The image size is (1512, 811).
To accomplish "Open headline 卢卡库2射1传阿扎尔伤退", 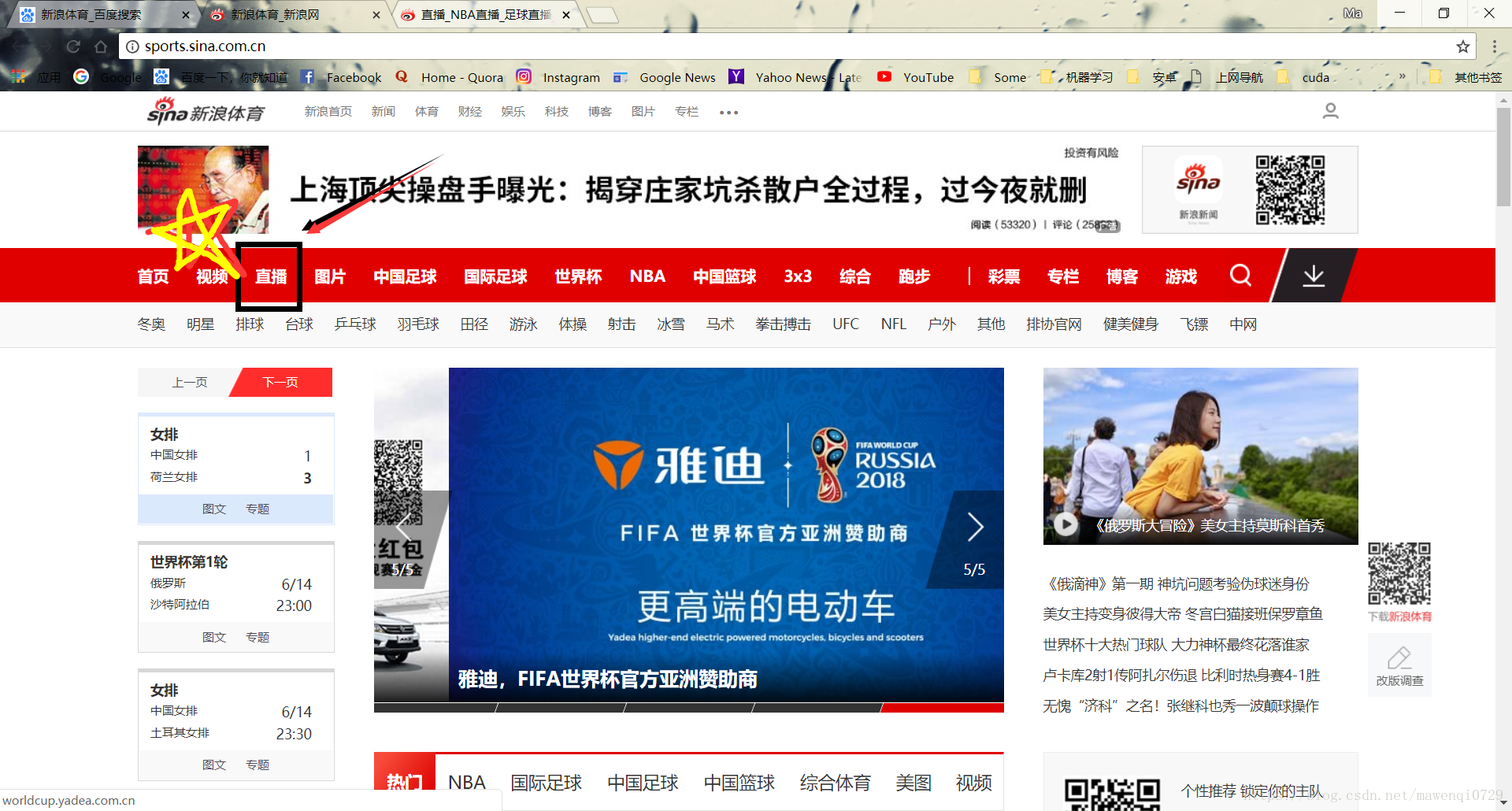I will [1182, 676].
